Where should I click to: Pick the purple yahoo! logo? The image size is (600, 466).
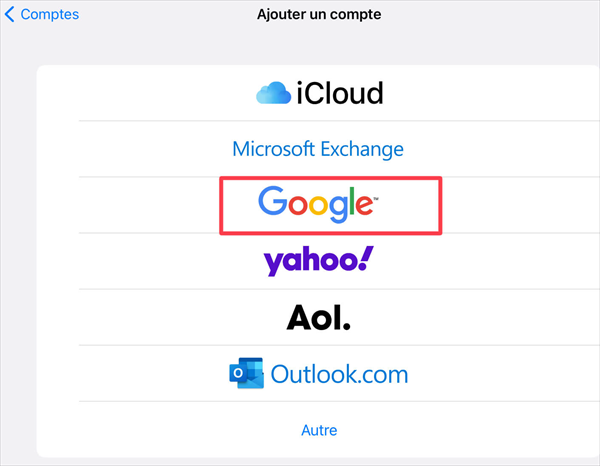318,261
